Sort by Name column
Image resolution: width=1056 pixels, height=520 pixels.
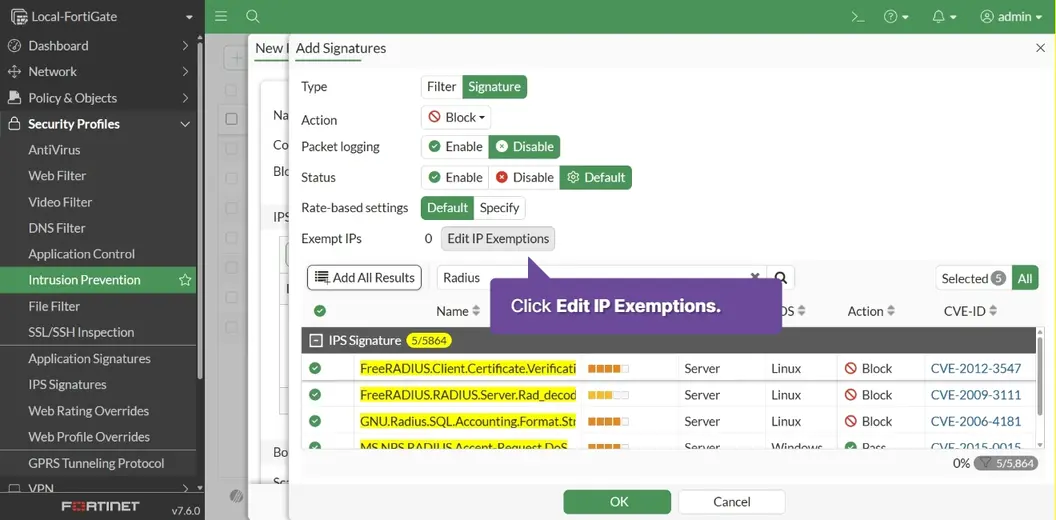point(458,311)
